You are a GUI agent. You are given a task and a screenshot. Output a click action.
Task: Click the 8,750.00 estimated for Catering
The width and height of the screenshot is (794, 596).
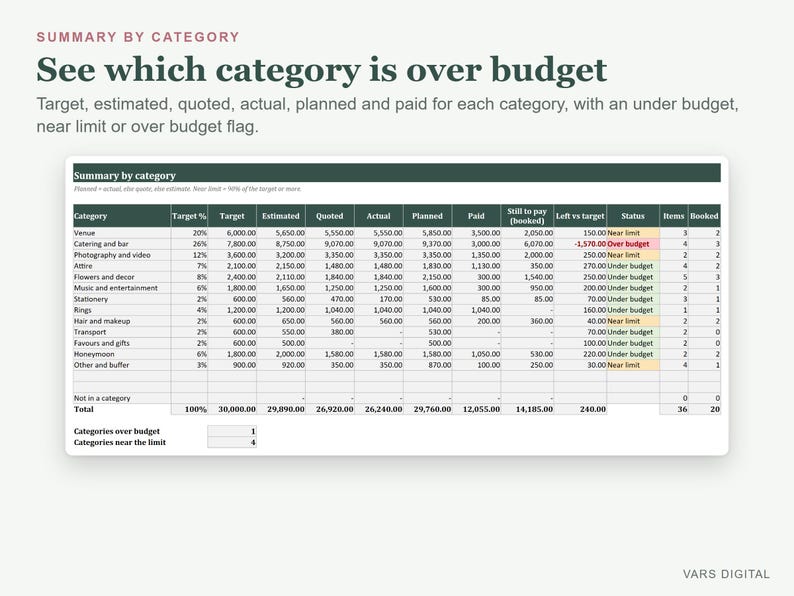281,244
